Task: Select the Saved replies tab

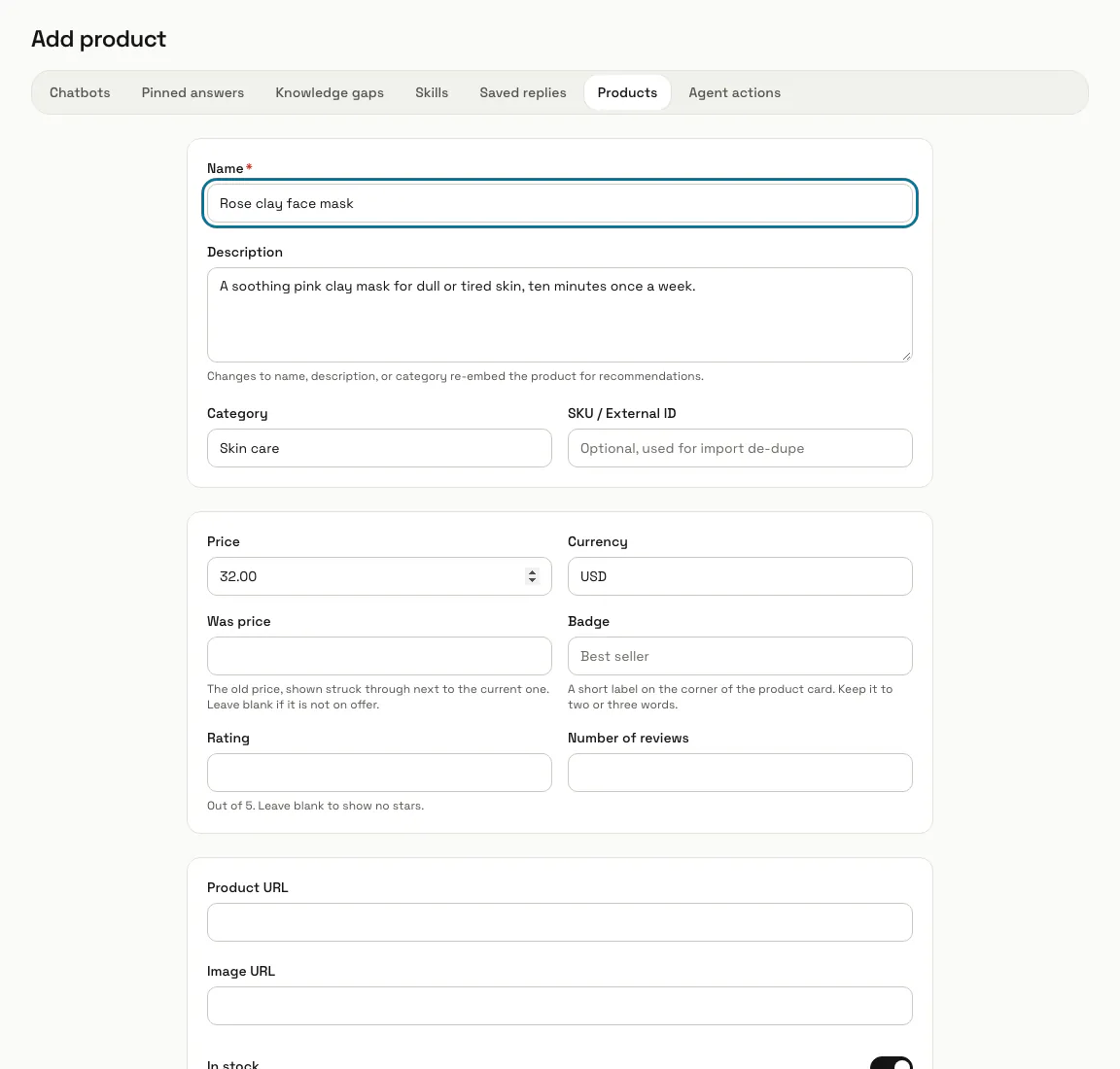Action: pos(523,93)
